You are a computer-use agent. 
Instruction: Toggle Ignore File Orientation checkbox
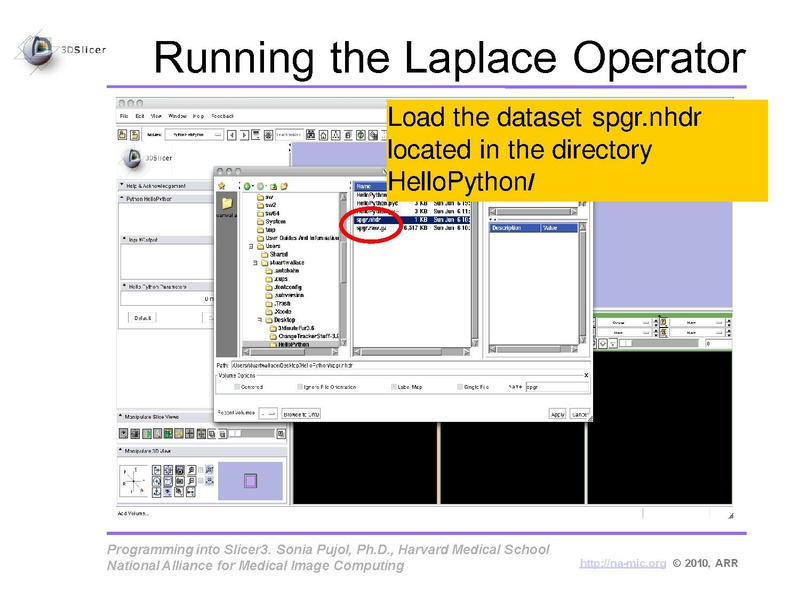[300, 387]
